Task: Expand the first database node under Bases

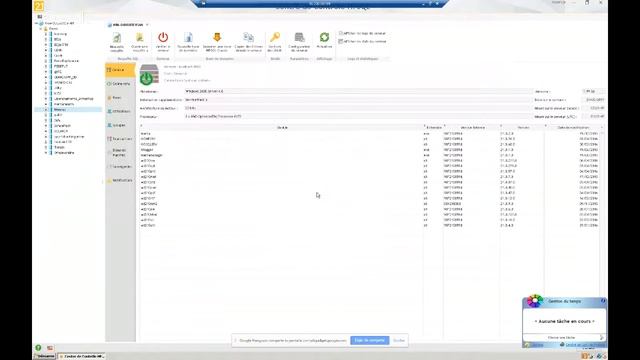Action: point(46,34)
